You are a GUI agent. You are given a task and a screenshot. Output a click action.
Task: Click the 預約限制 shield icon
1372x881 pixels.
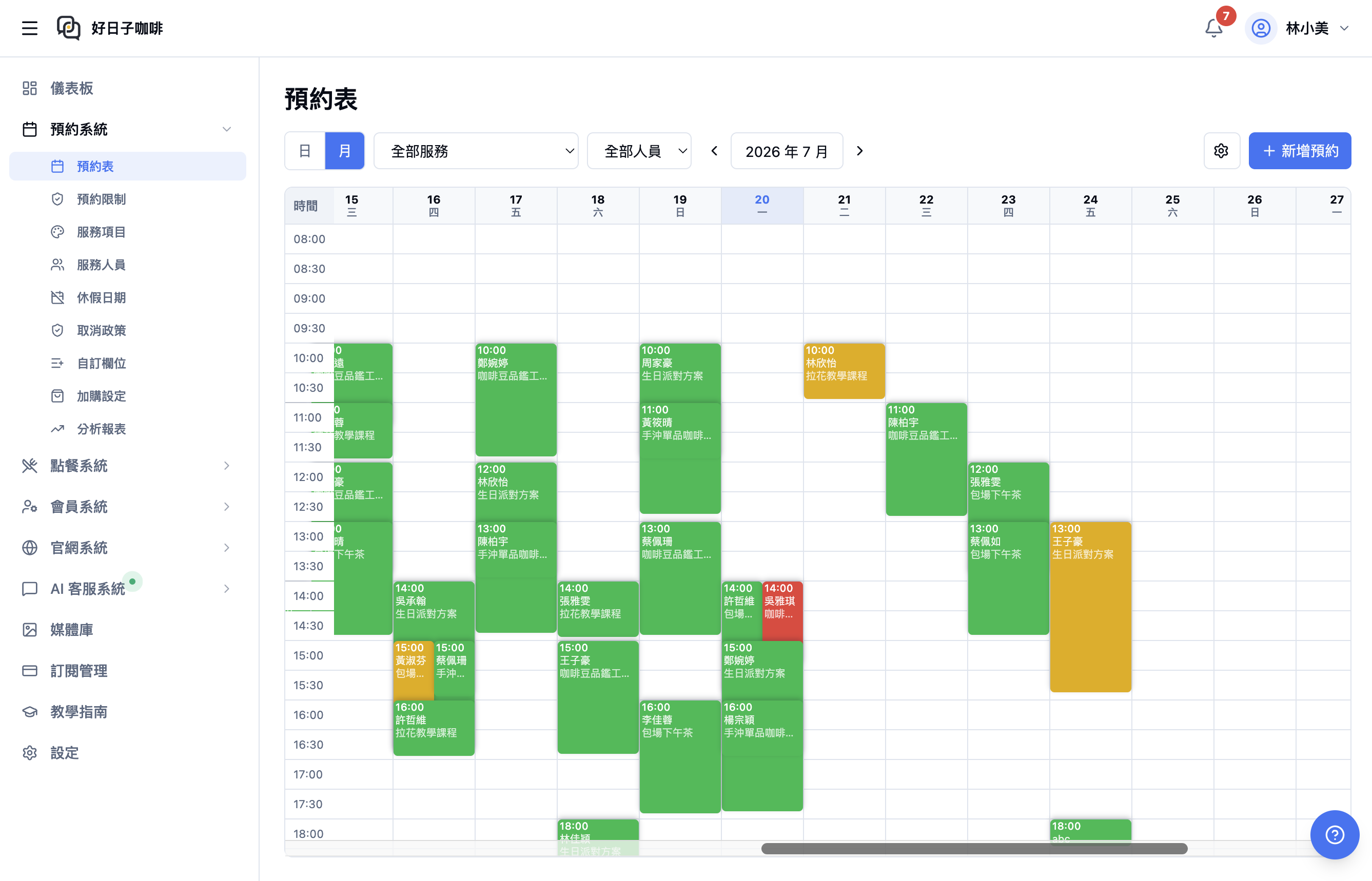coord(57,199)
